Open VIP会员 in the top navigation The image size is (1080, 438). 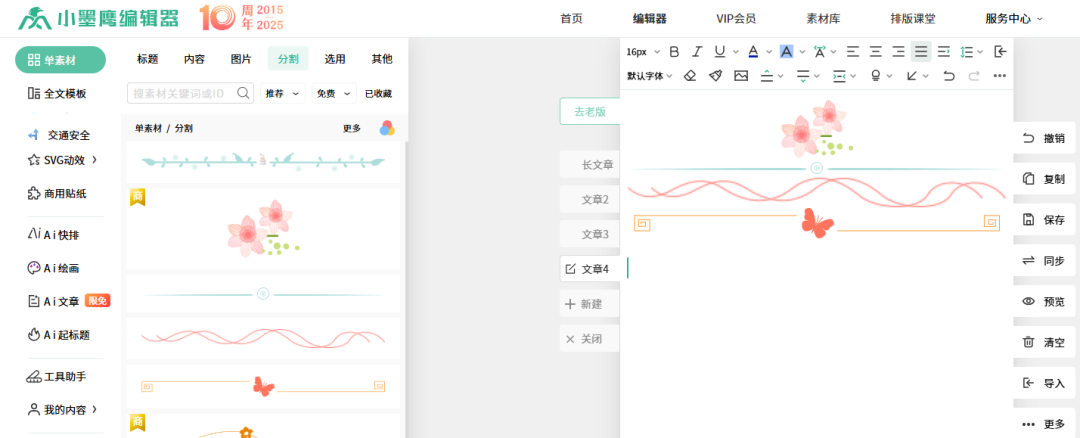[736, 19]
